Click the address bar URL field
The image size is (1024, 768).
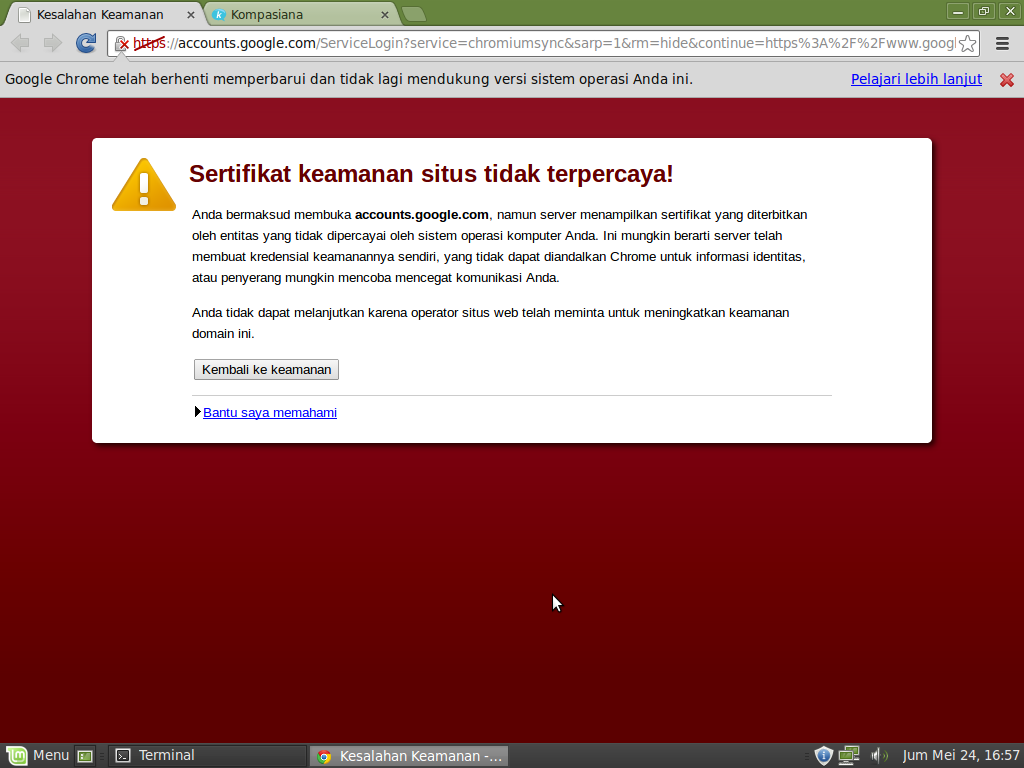click(x=560, y=43)
